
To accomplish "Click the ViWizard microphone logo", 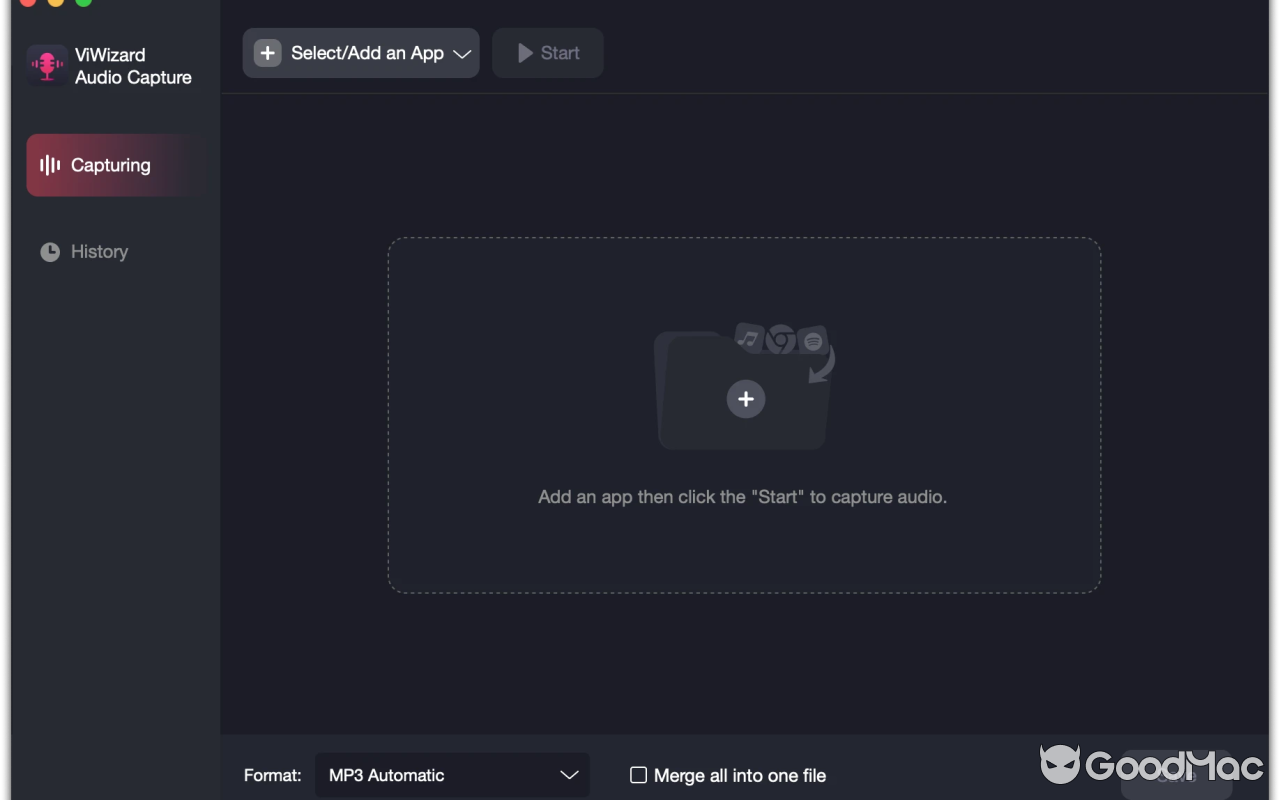I will [x=46, y=64].
